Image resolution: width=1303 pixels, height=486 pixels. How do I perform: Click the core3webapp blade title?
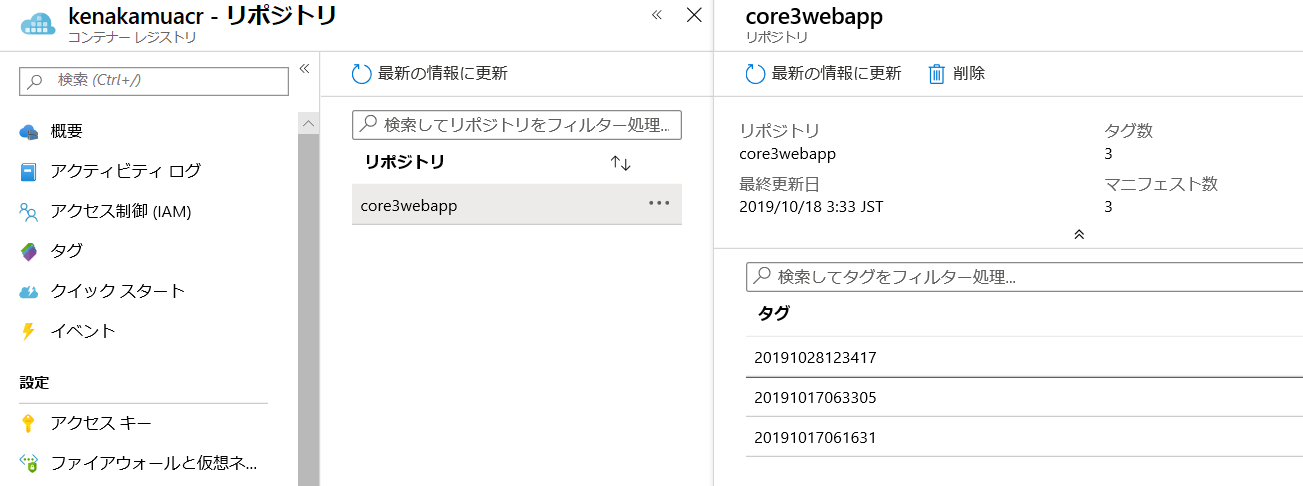[x=814, y=16]
